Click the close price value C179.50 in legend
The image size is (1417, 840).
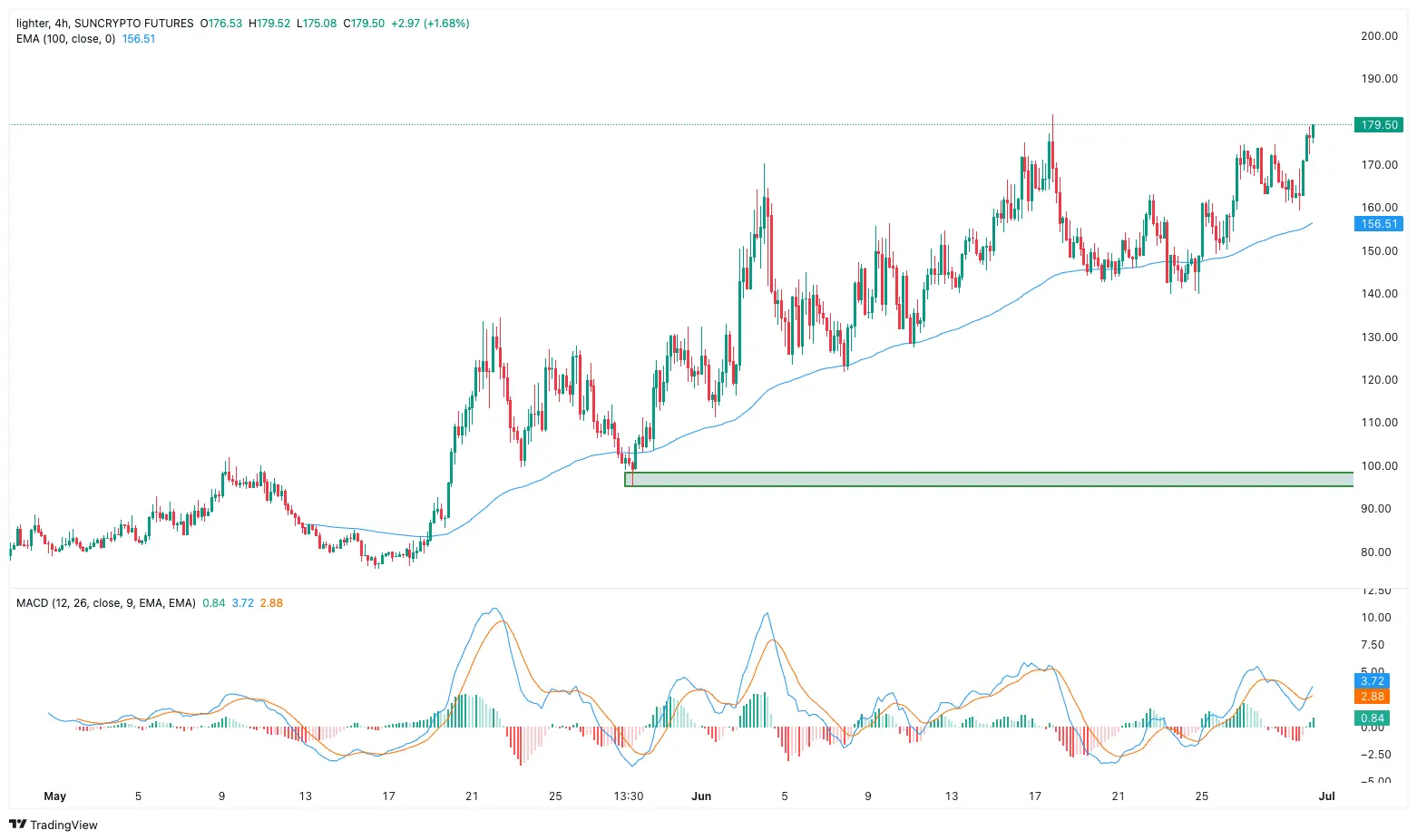click(x=364, y=24)
